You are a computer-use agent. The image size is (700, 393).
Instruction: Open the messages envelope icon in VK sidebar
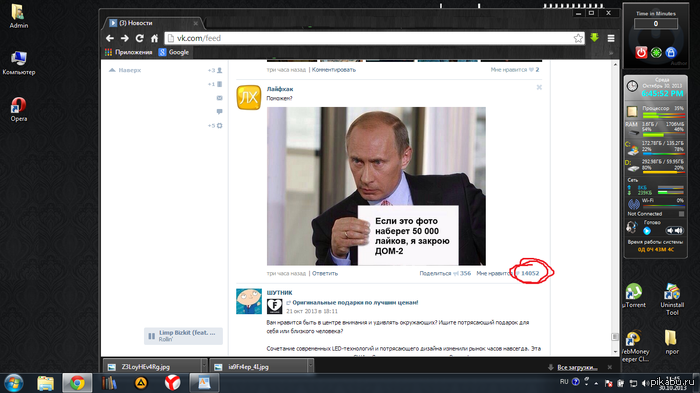[219, 98]
